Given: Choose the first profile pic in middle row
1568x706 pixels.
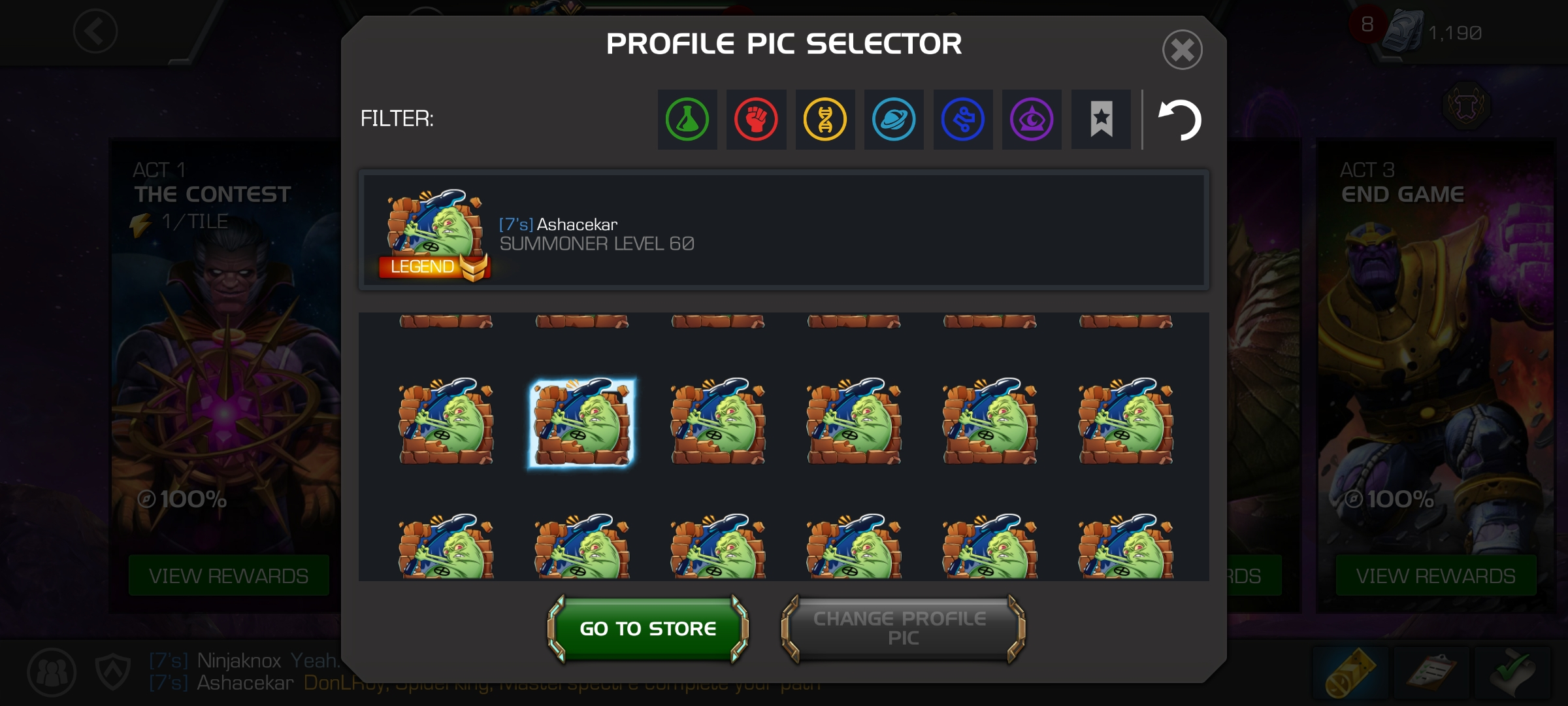Looking at the screenshot, I should 446,422.
